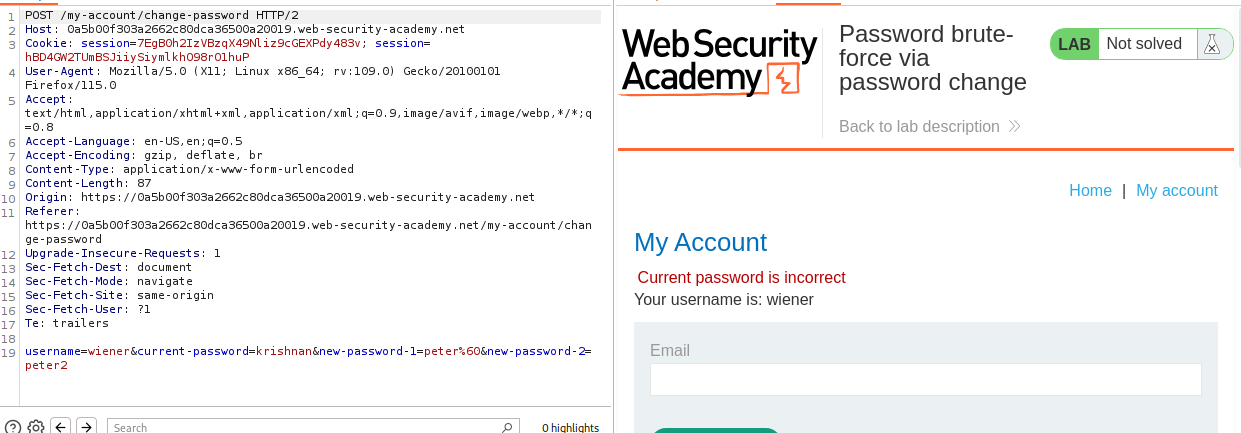This screenshot has height=433, width=1241.
Task: Click the Web Security Academy logo
Action: click(718, 62)
